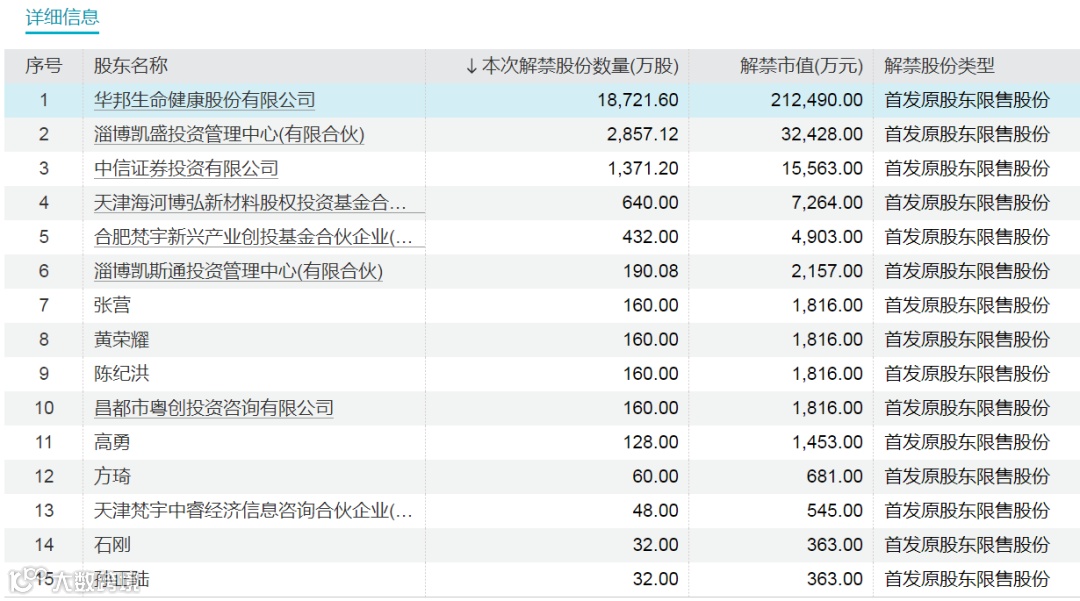This screenshot has width=1080, height=601.
Task: Click the share count 1,371.20
Action: pyautogui.click(x=643, y=169)
